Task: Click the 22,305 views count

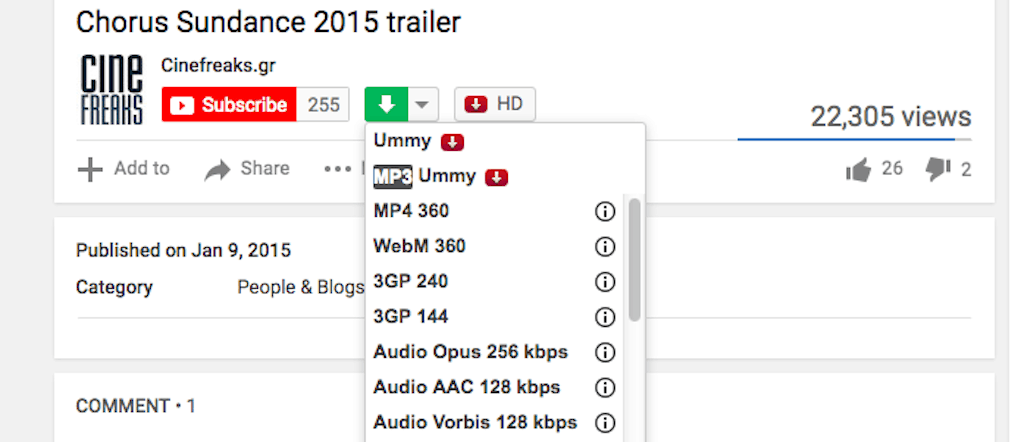Action: [x=891, y=118]
